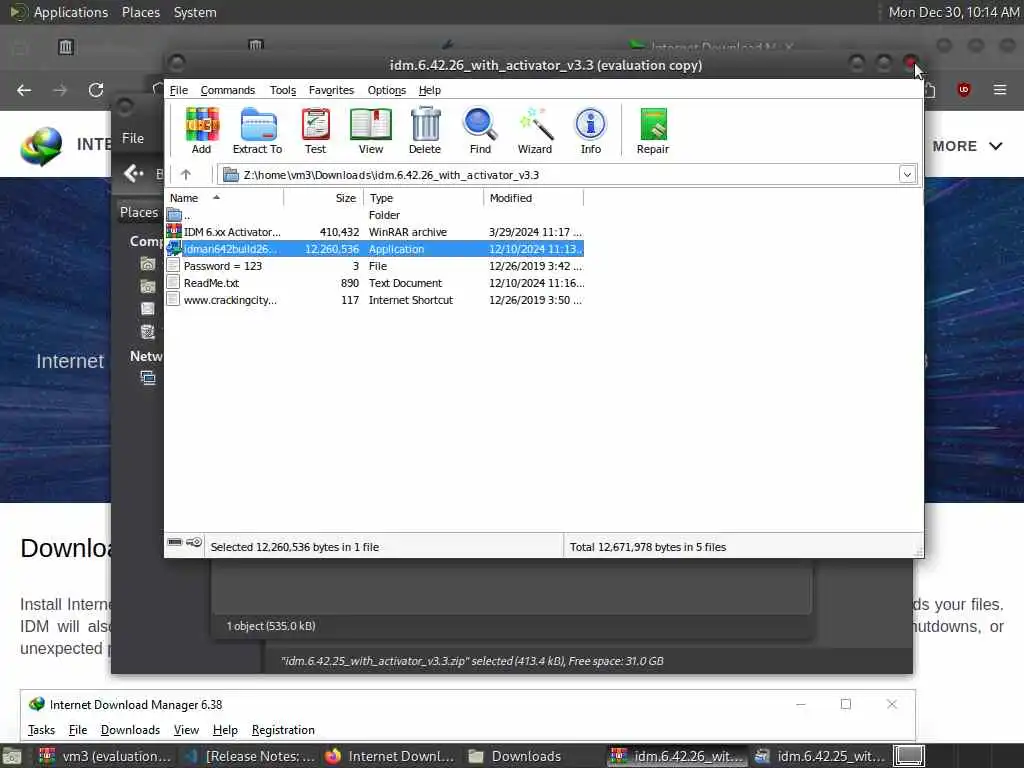
Task: Select idman642build26 application row
Action: [374, 249]
